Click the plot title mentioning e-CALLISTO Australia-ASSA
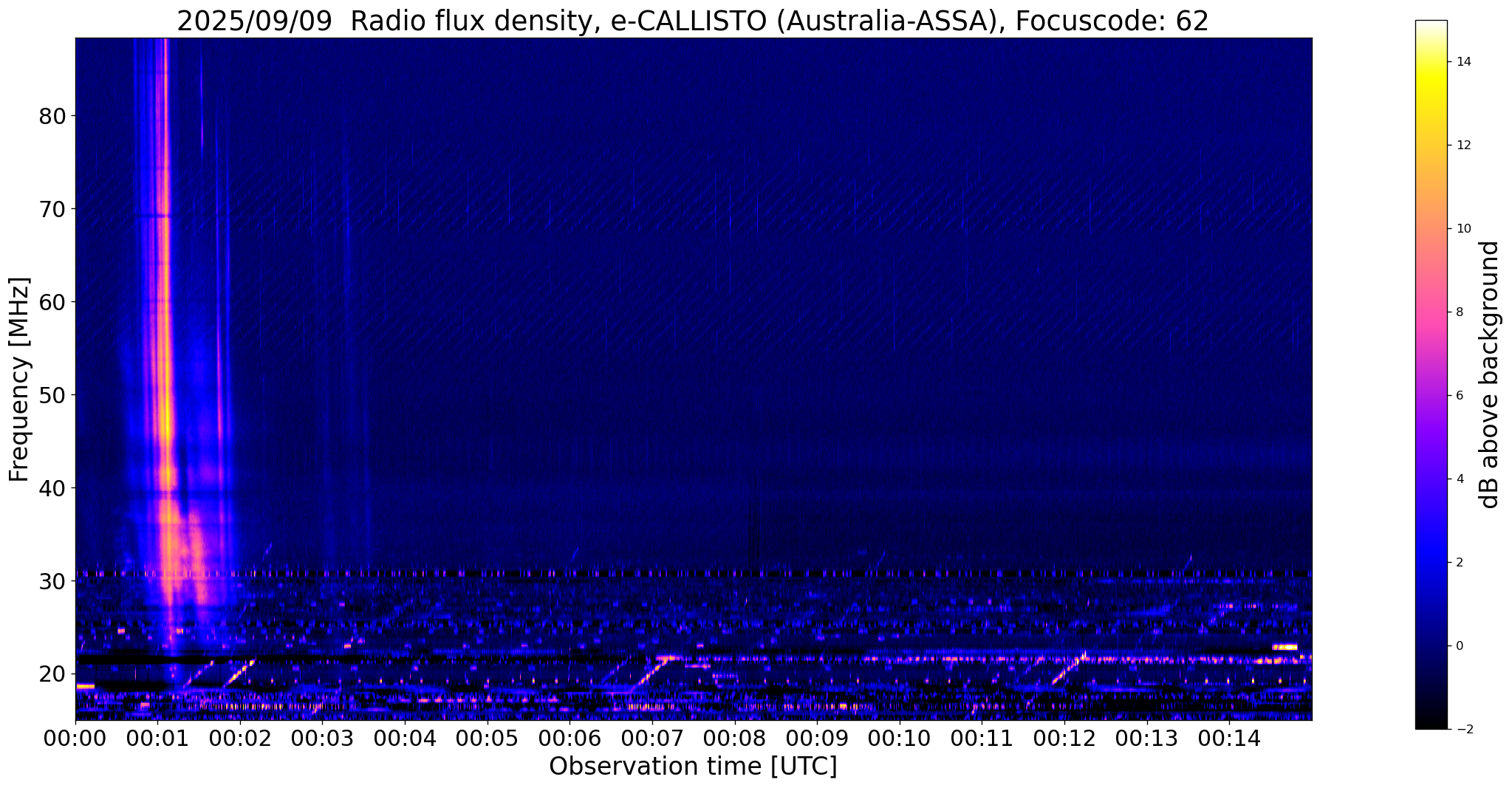 click(693, 21)
